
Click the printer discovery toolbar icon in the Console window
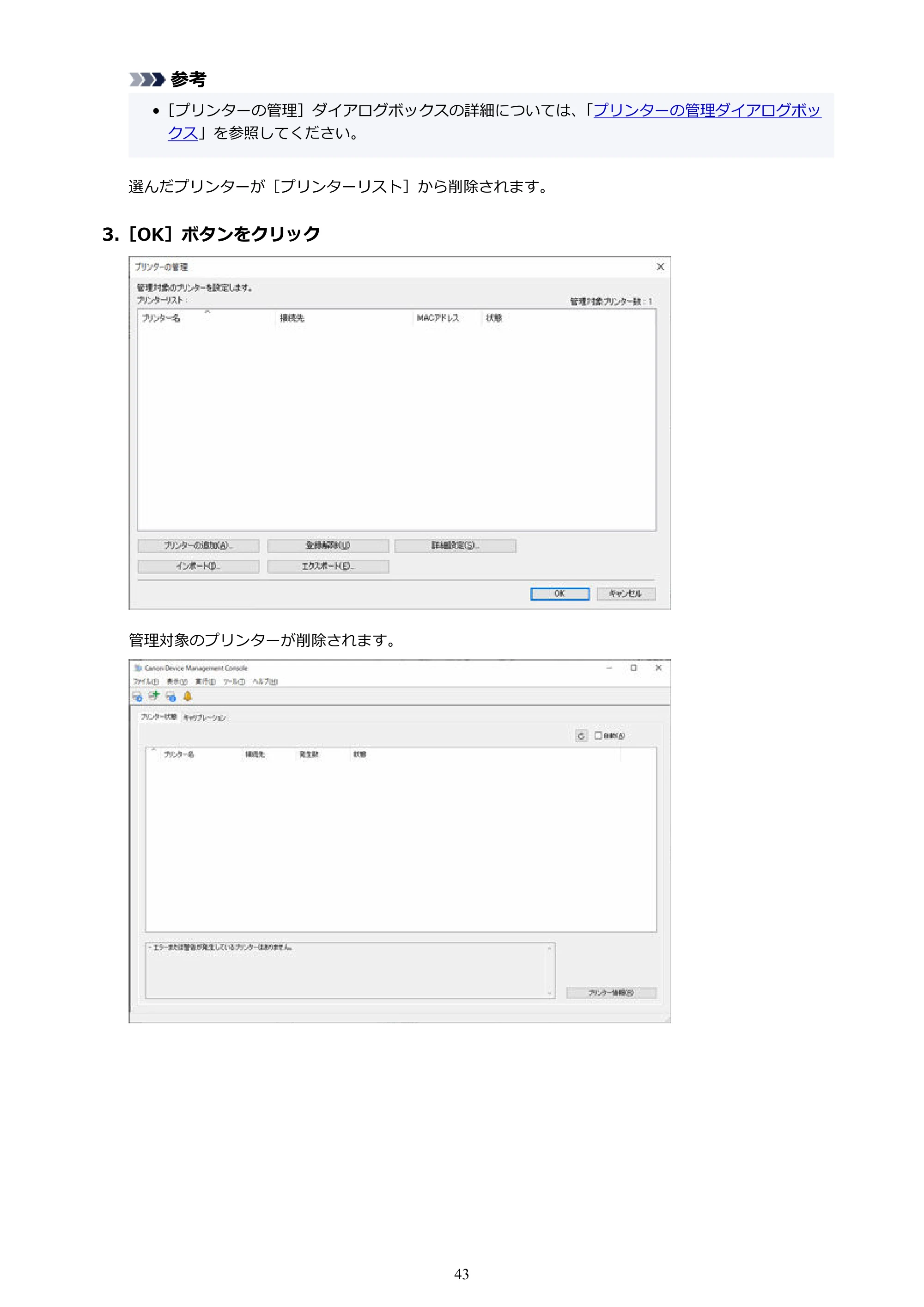point(137,696)
